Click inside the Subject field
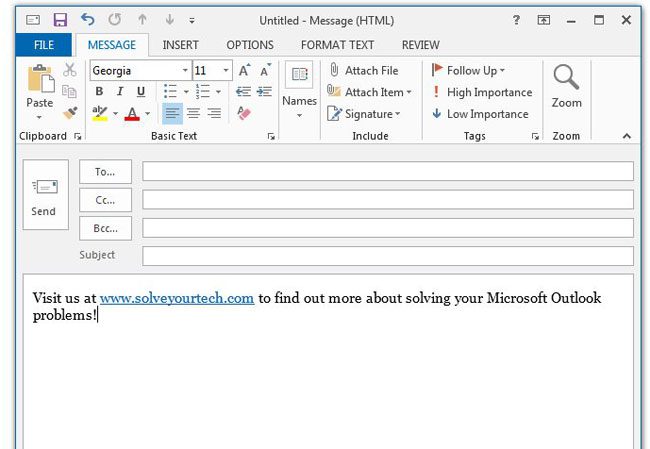This screenshot has height=449, width=650. 387,256
